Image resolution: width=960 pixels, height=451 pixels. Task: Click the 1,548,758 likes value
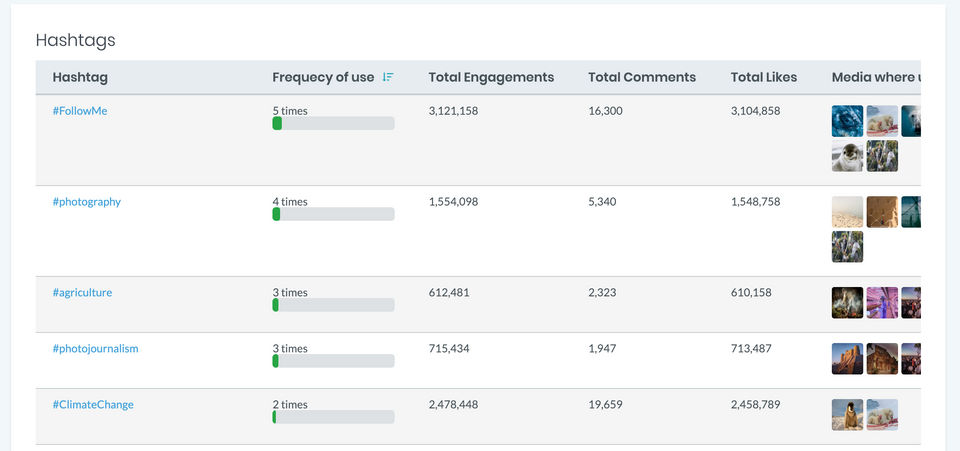pyautogui.click(x=756, y=202)
